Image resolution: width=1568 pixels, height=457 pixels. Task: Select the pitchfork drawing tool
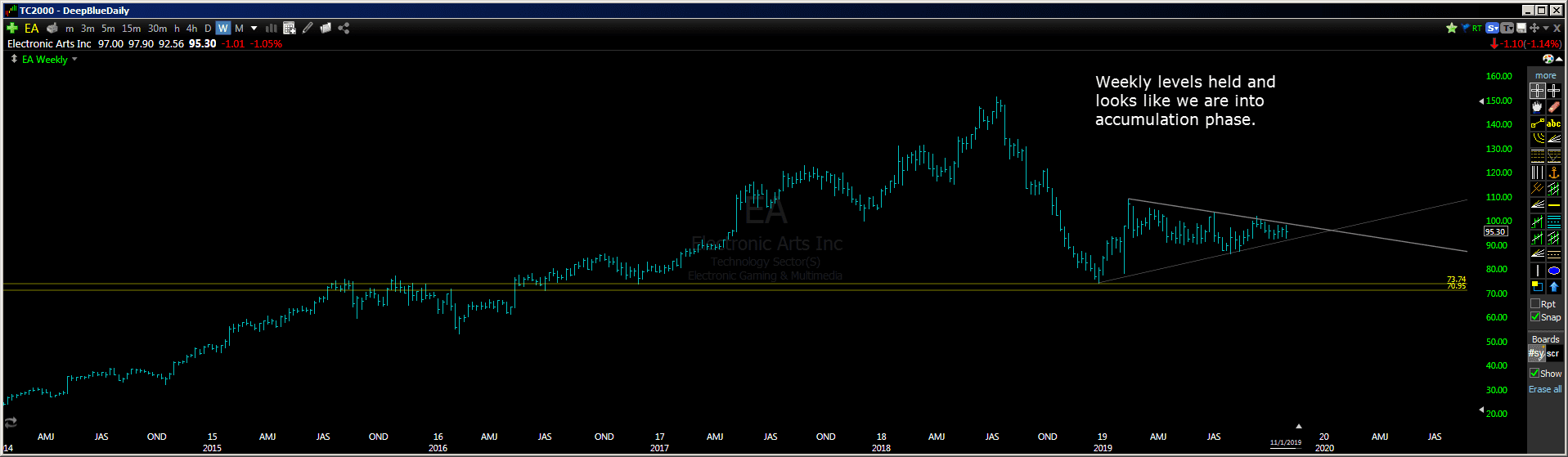coord(1538,189)
